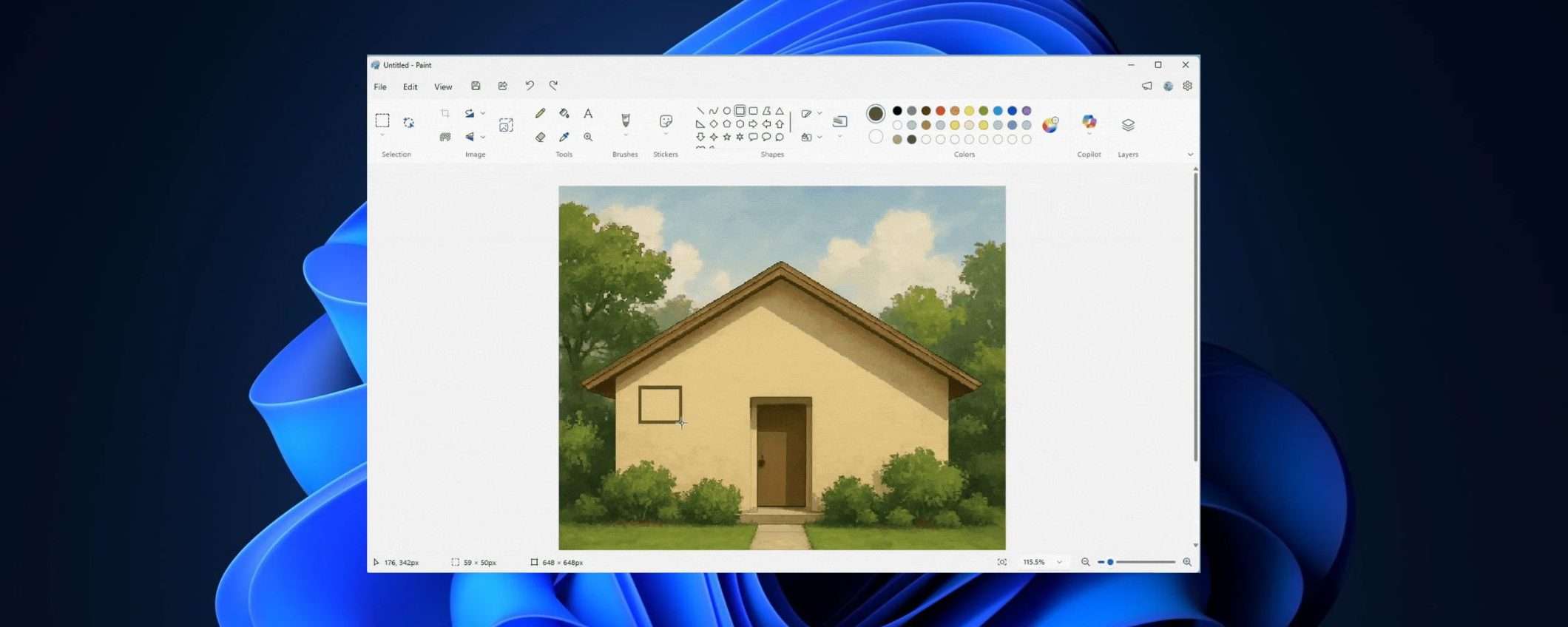The height and width of the screenshot is (627, 1568).
Task: Expand the Flip dropdown arrow
Action: 483,137
